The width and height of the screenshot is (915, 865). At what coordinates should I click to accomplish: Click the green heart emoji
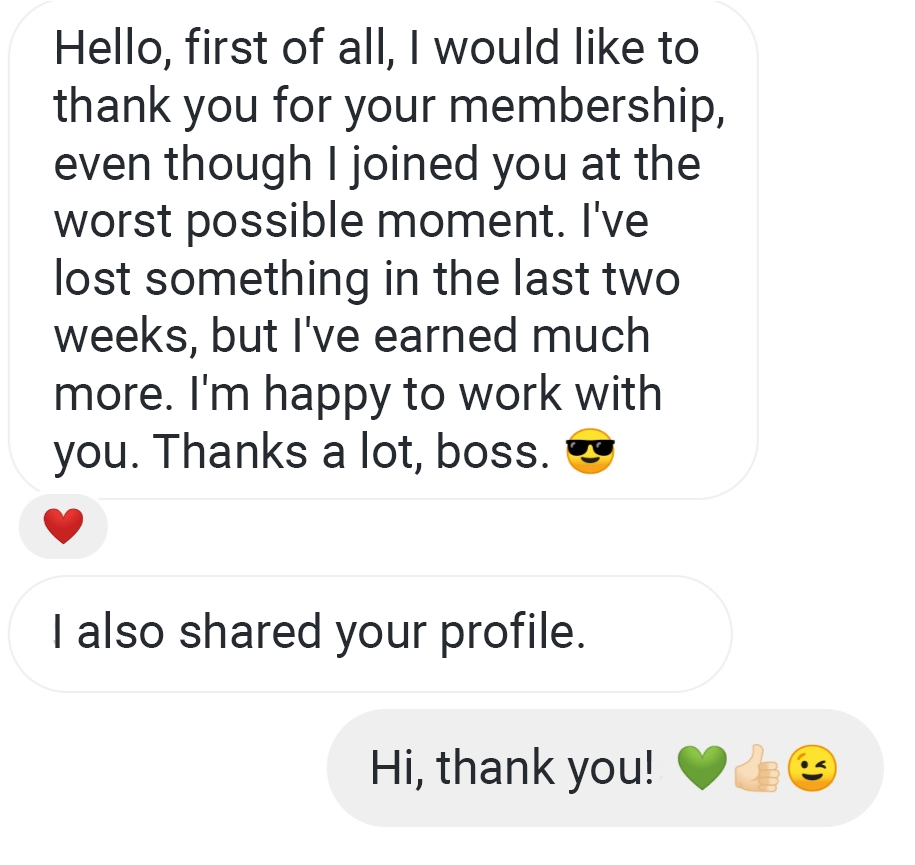[x=700, y=769]
